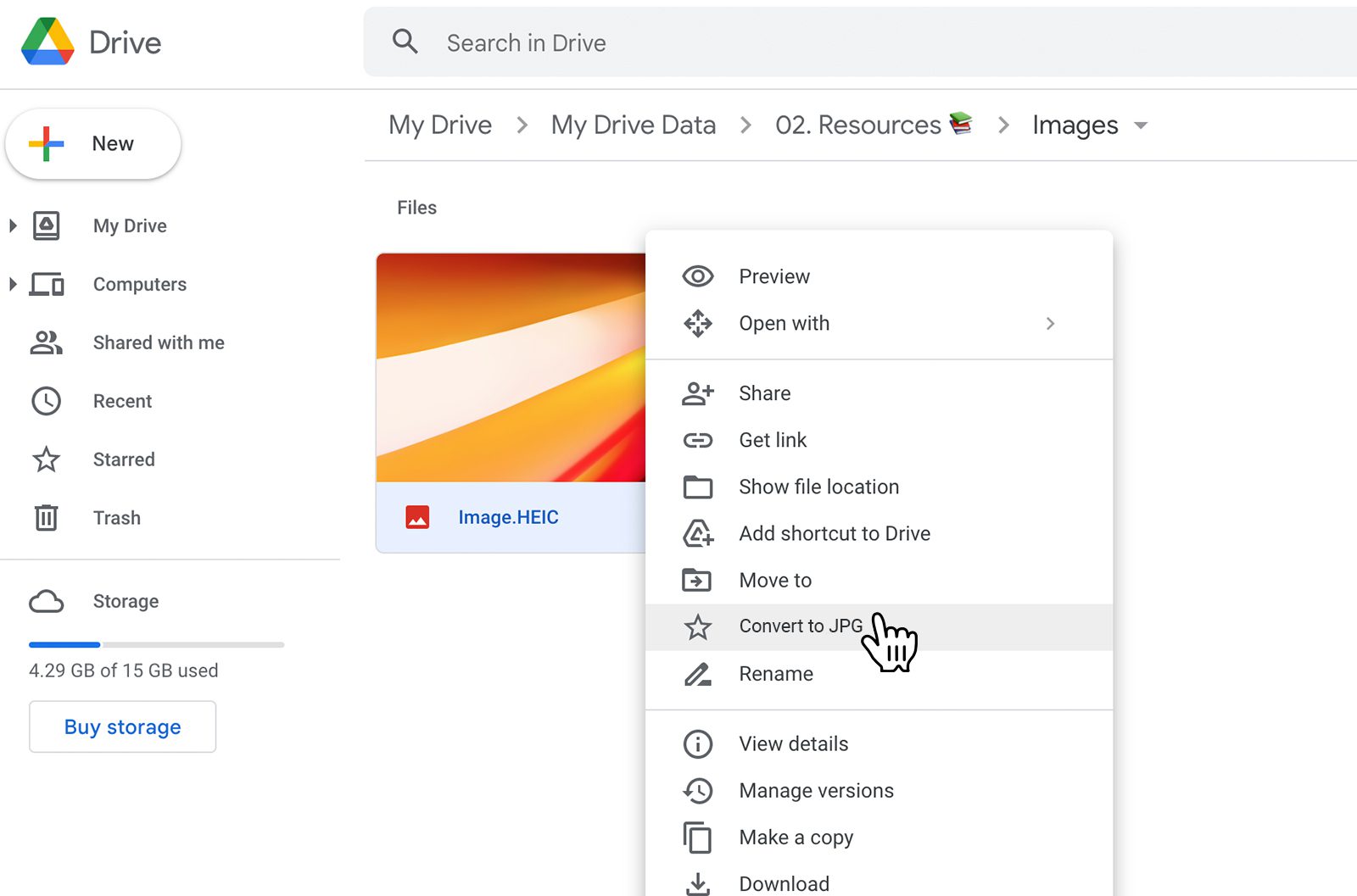Open the My Drive sidebar expander arrow
The width and height of the screenshot is (1357, 896).
[x=12, y=225]
